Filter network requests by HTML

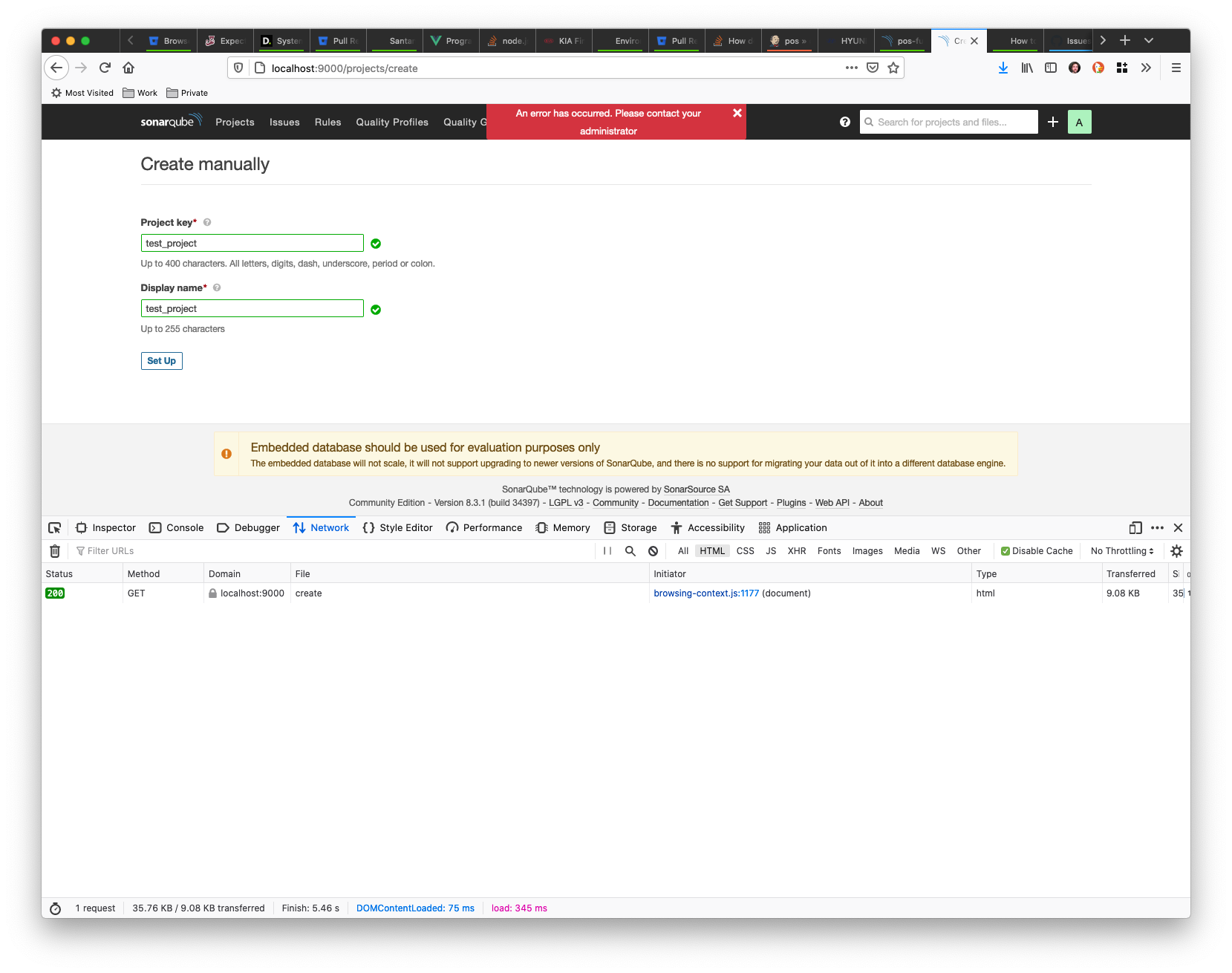[x=712, y=551]
